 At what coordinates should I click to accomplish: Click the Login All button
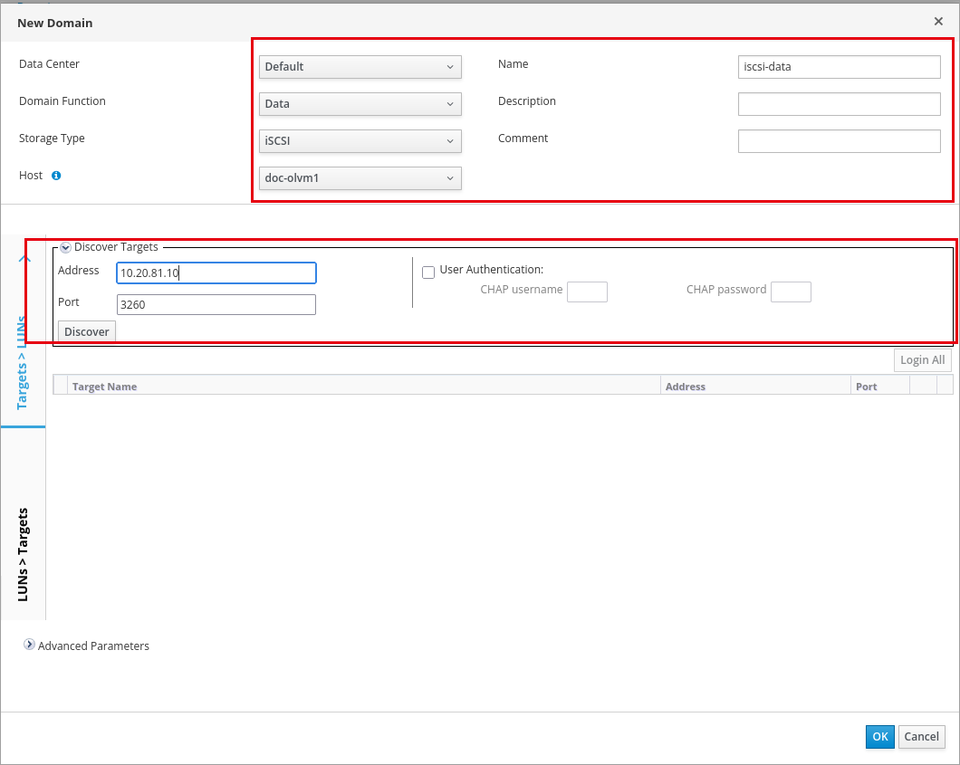(x=922, y=360)
